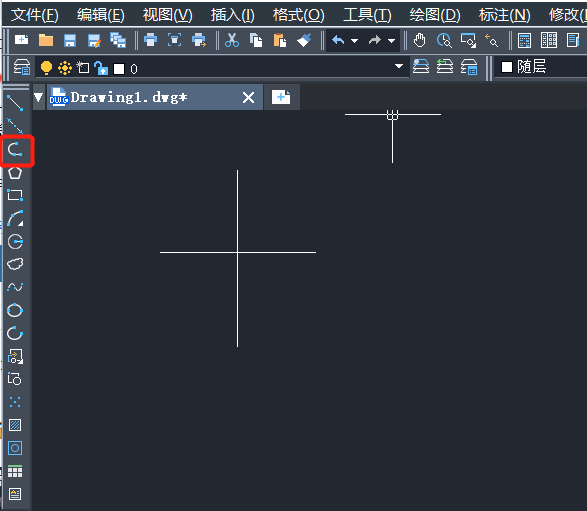Open the 绘图(D) menu
This screenshot has height=511, width=587.
tap(435, 15)
